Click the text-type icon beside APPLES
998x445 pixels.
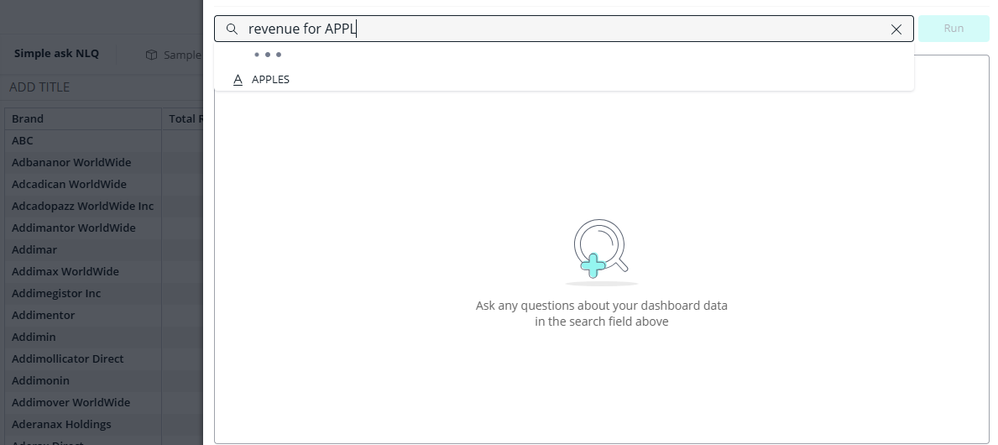click(238, 79)
